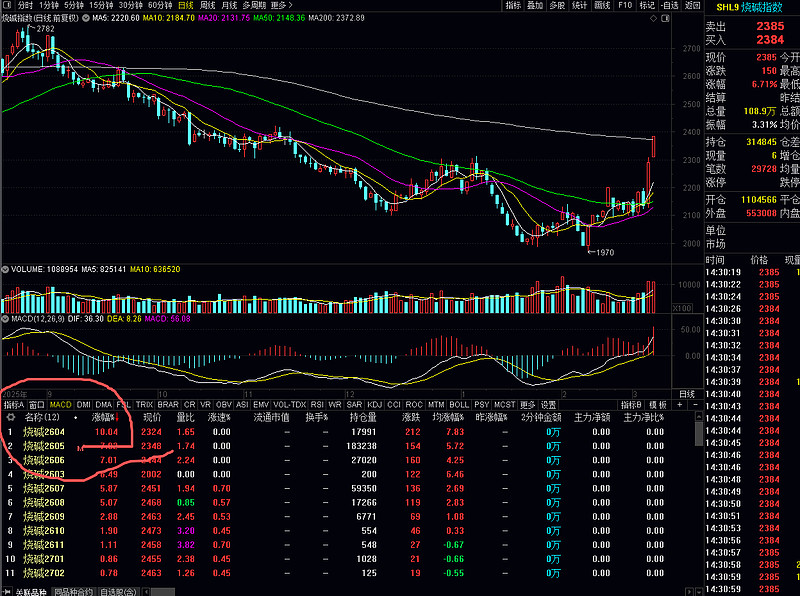Open the 画线 drawing tools
The width and height of the screenshot is (800, 596).
[602, 5]
